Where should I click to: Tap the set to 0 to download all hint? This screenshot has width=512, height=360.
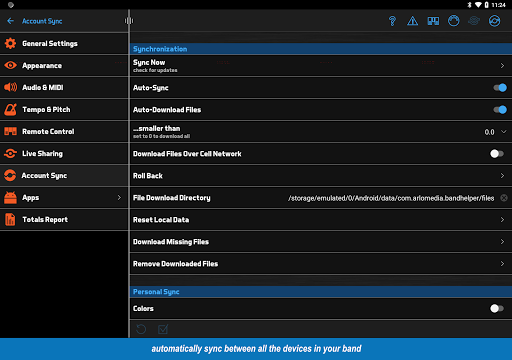[161, 136]
